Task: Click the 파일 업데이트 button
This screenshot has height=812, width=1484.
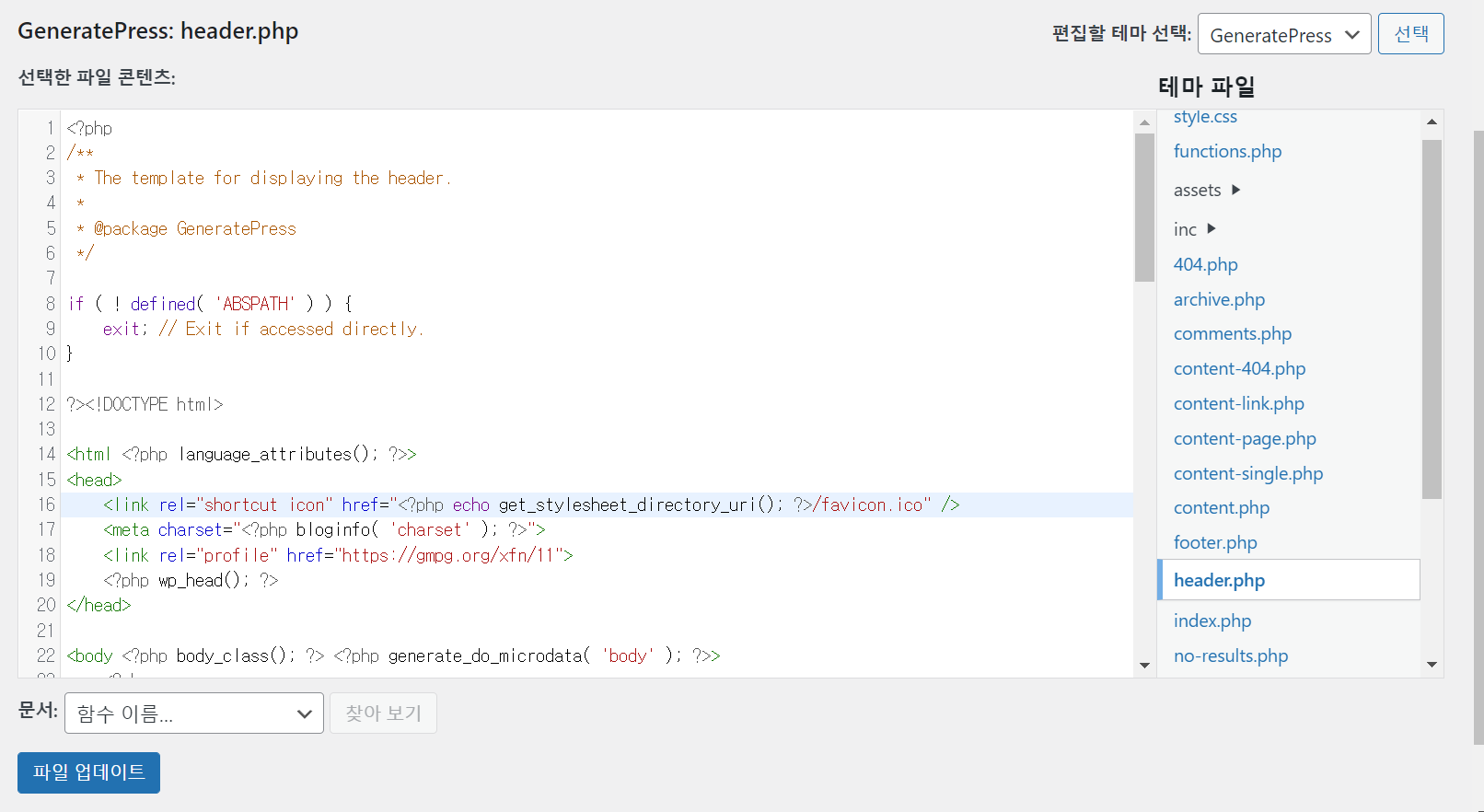Action: pyautogui.click(x=88, y=772)
